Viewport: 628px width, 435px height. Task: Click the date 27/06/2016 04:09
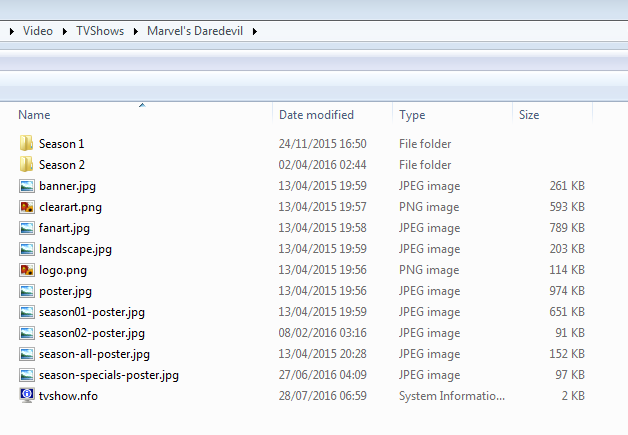point(322,375)
